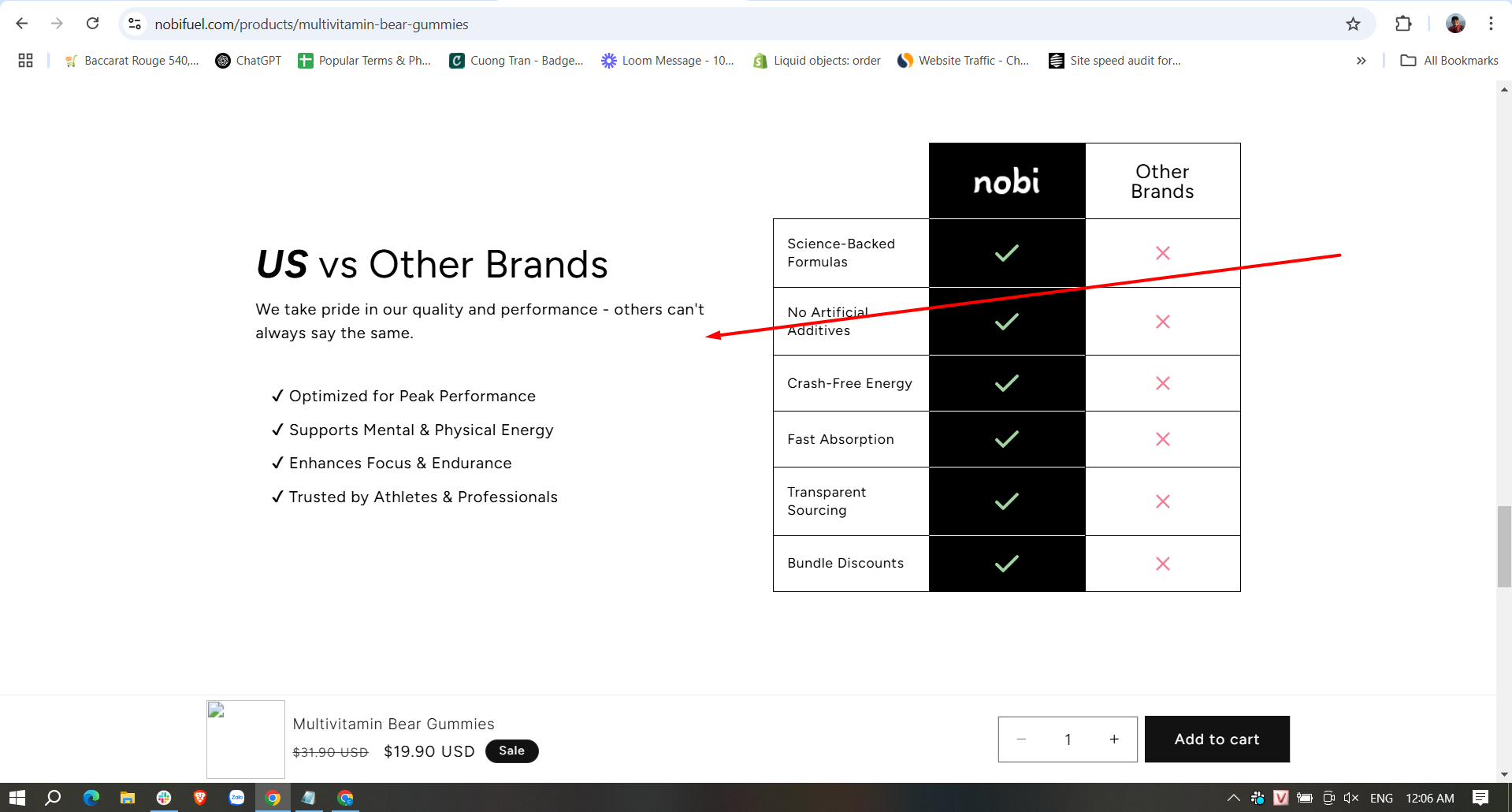Open the Windows notification center
1512x812 pixels.
(1480, 798)
